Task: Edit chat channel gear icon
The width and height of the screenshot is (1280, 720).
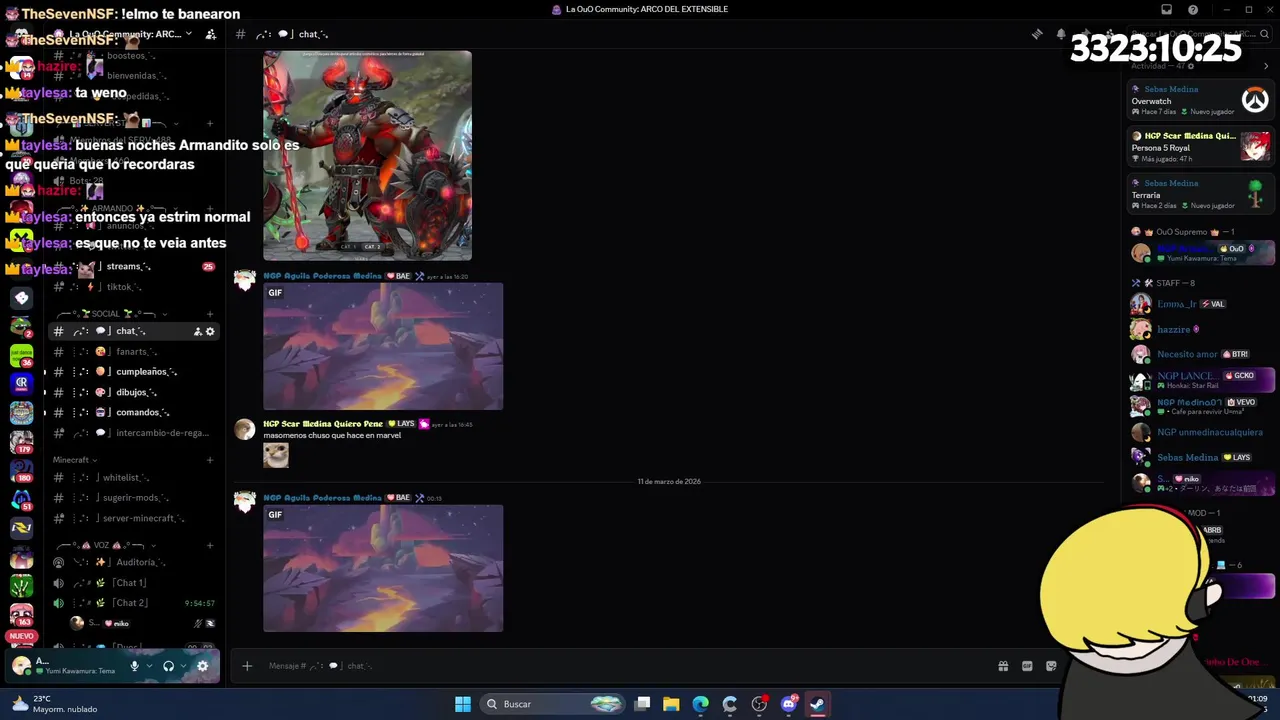Action: 210,331
